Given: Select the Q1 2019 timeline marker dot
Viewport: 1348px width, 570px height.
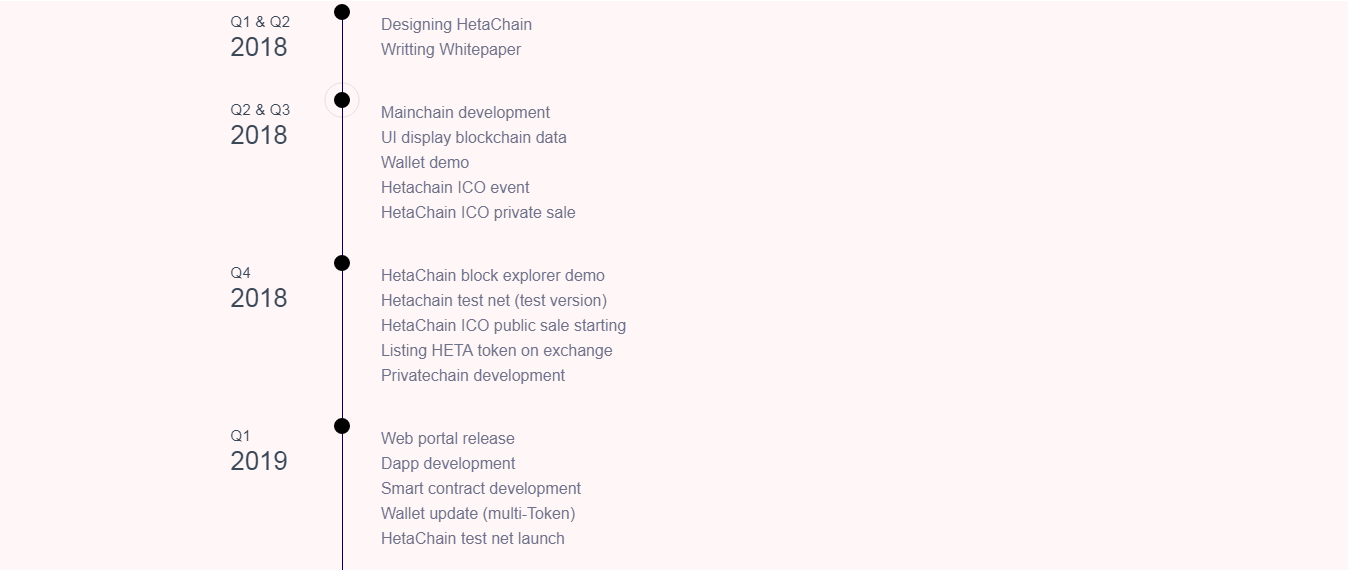Looking at the screenshot, I should point(342,426).
